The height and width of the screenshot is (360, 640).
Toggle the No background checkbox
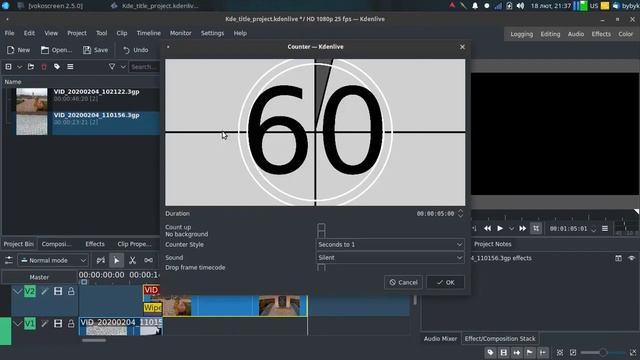pos(321,234)
